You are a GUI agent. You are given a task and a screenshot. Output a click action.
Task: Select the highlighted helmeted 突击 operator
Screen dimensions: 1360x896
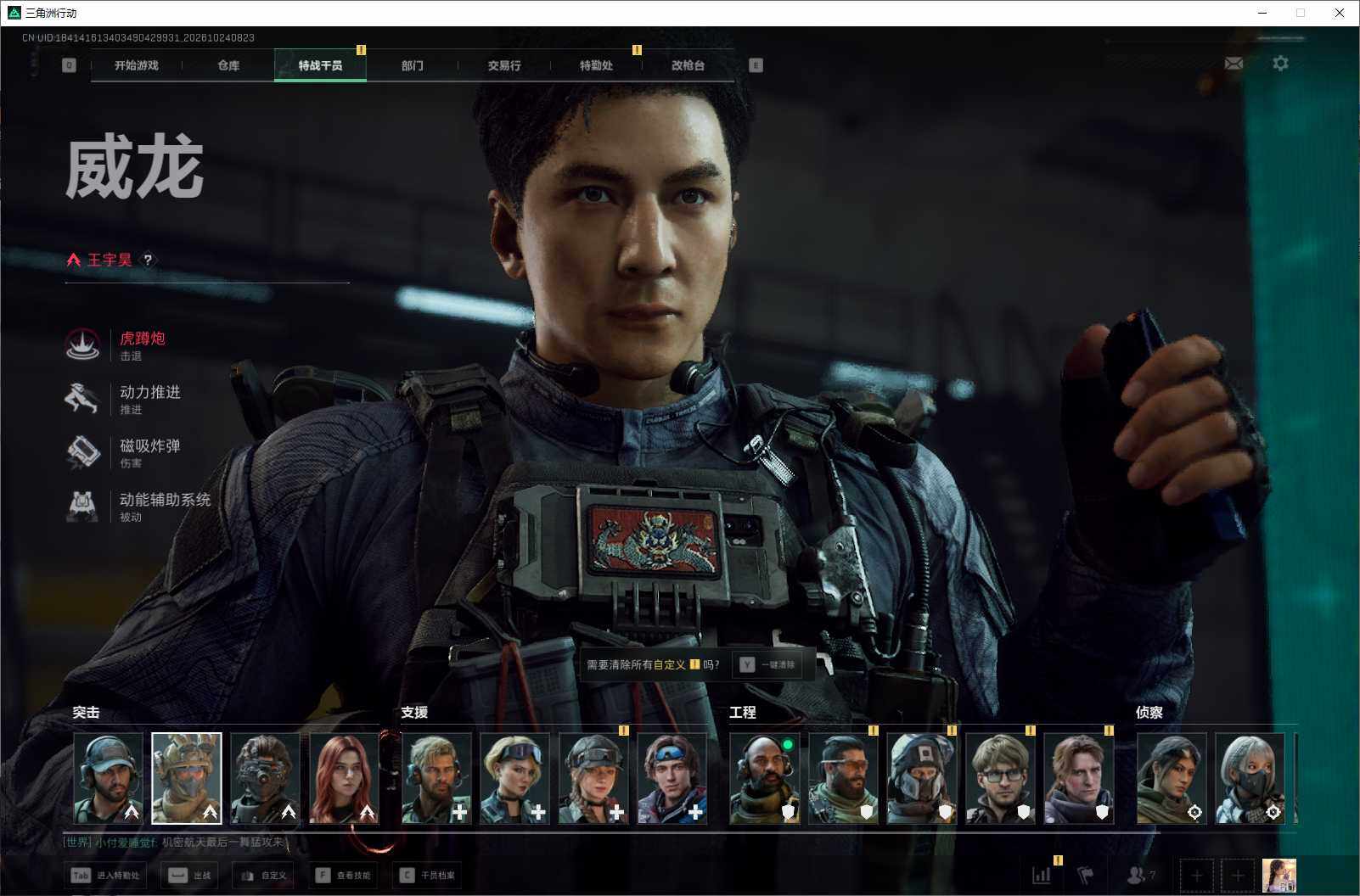187,778
